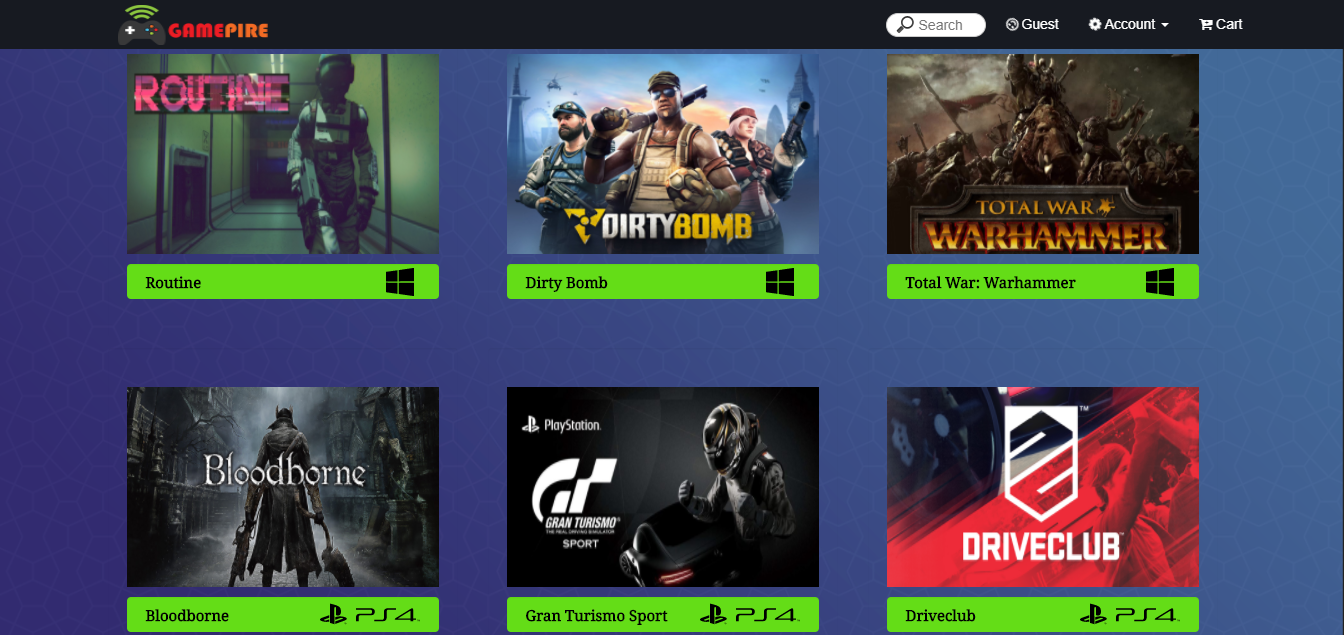
Task: Click the gear icon next to Account
Action: (1095, 24)
